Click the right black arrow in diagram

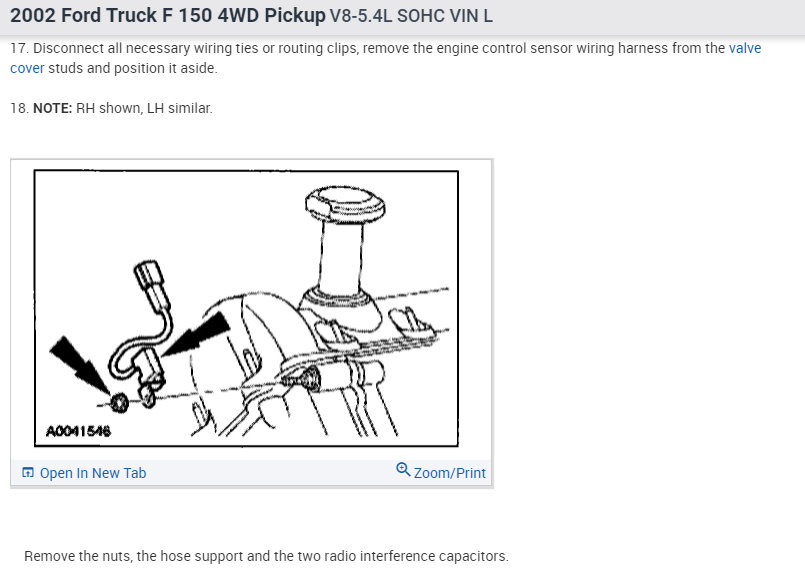click(x=197, y=335)
